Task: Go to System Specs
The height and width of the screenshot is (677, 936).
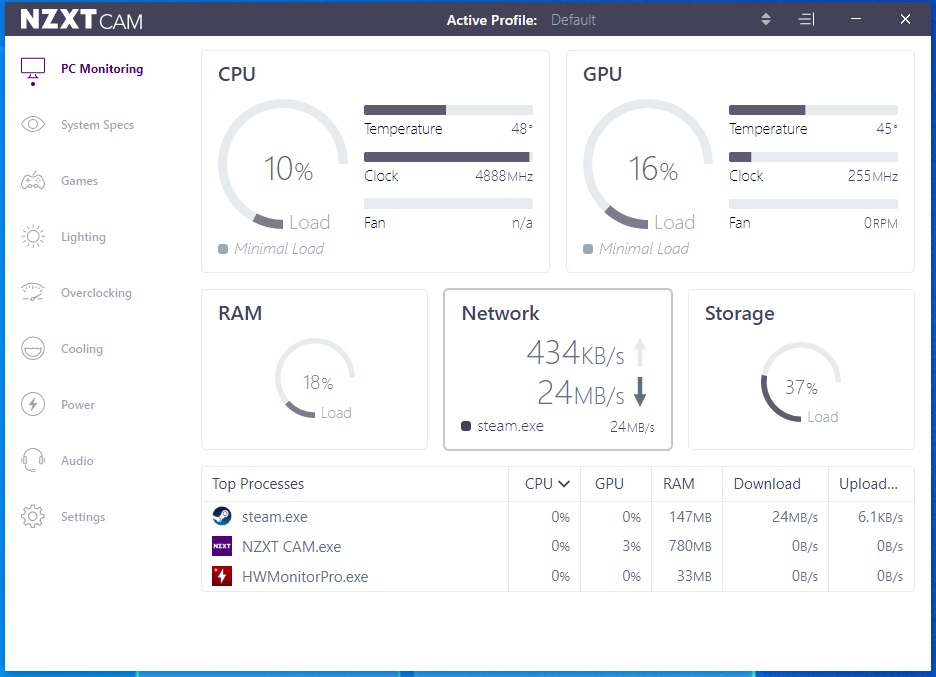Action: coord(97,125)
